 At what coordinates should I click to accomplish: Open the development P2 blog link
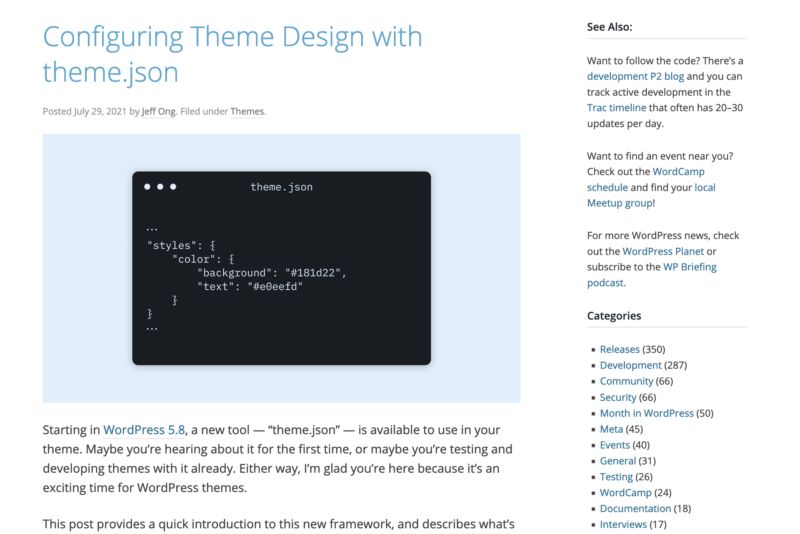pyautogui.click(x=635, y=77)
